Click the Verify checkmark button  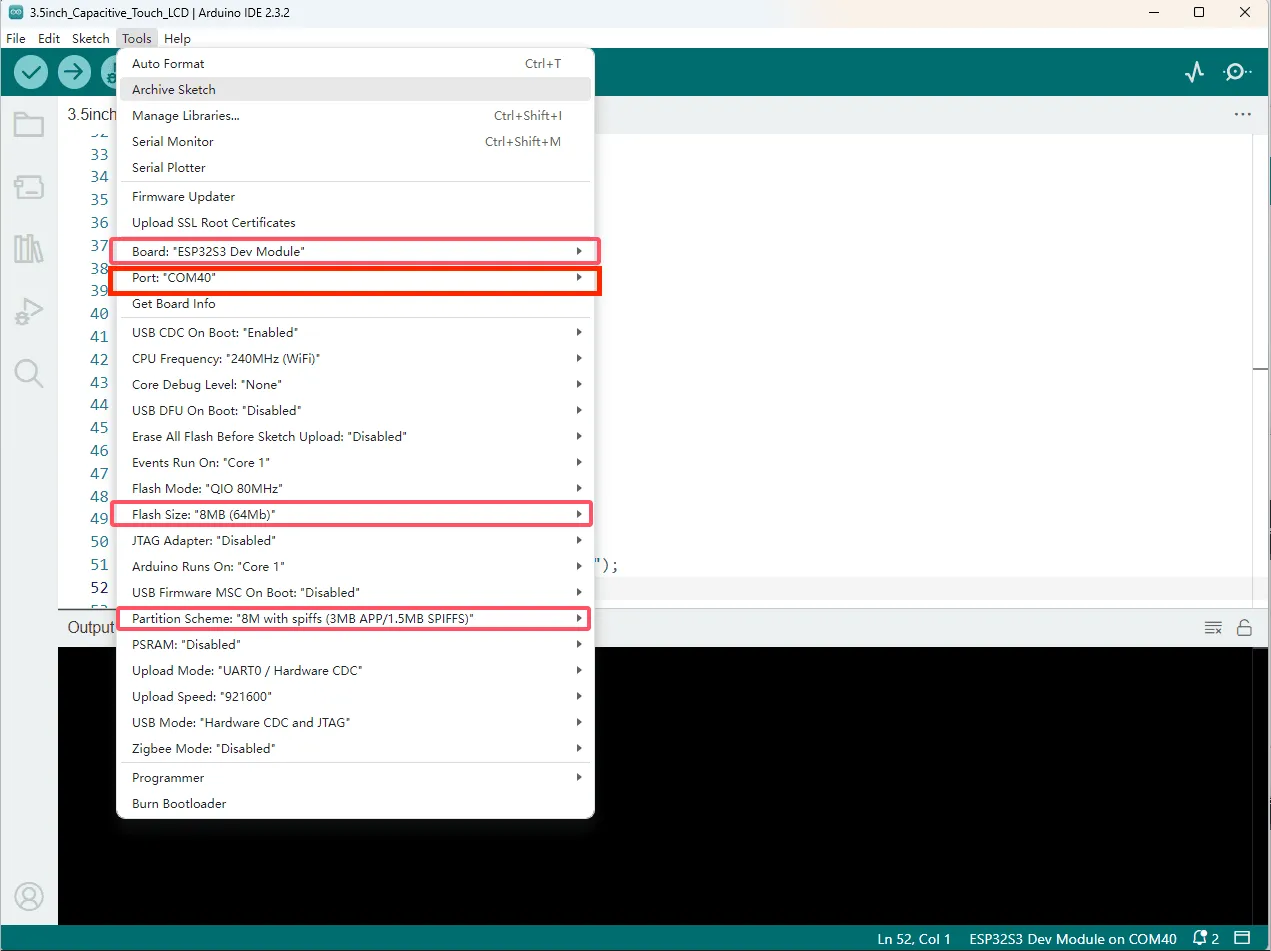tap(31, 72)
